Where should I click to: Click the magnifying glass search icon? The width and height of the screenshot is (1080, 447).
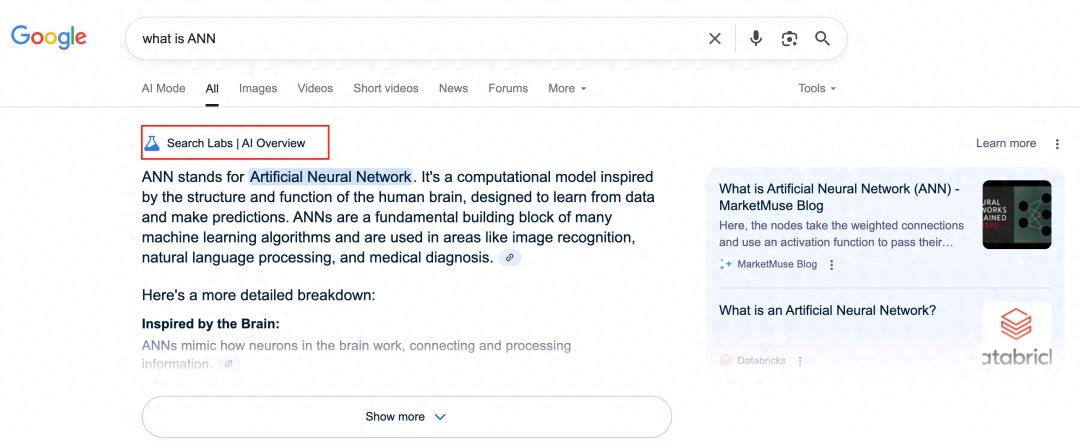pyautogui.click(x=822, y=39)
